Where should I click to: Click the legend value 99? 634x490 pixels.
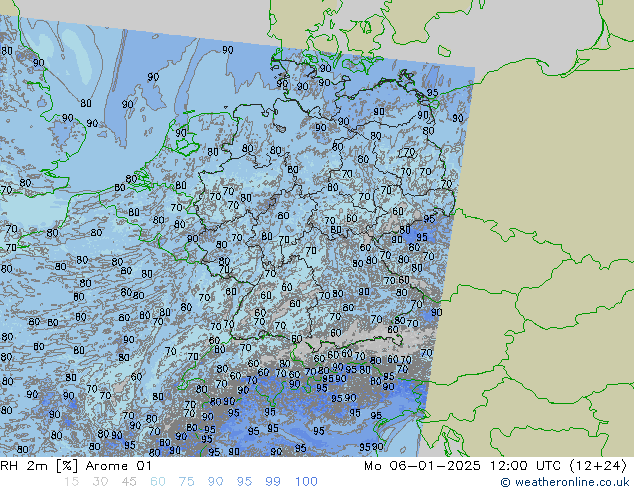pyautogui.click(x=273, y=482)
